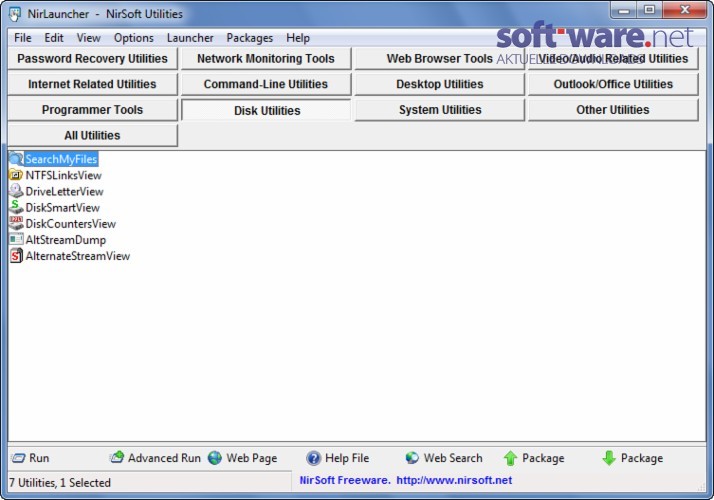The image size is (714, 500).
Task: Click the Help File question mark icon
Action: point(313,458)
